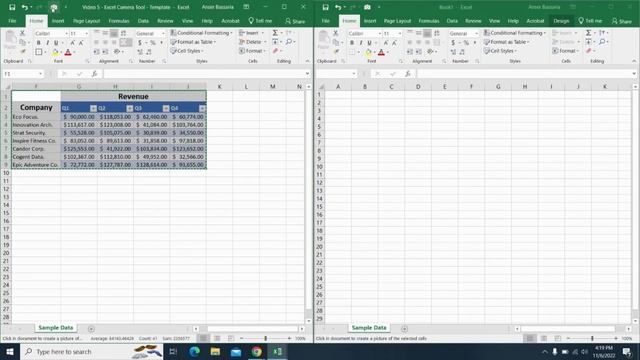
Task: Undo last action in the left window
Action: pos(24,7)
